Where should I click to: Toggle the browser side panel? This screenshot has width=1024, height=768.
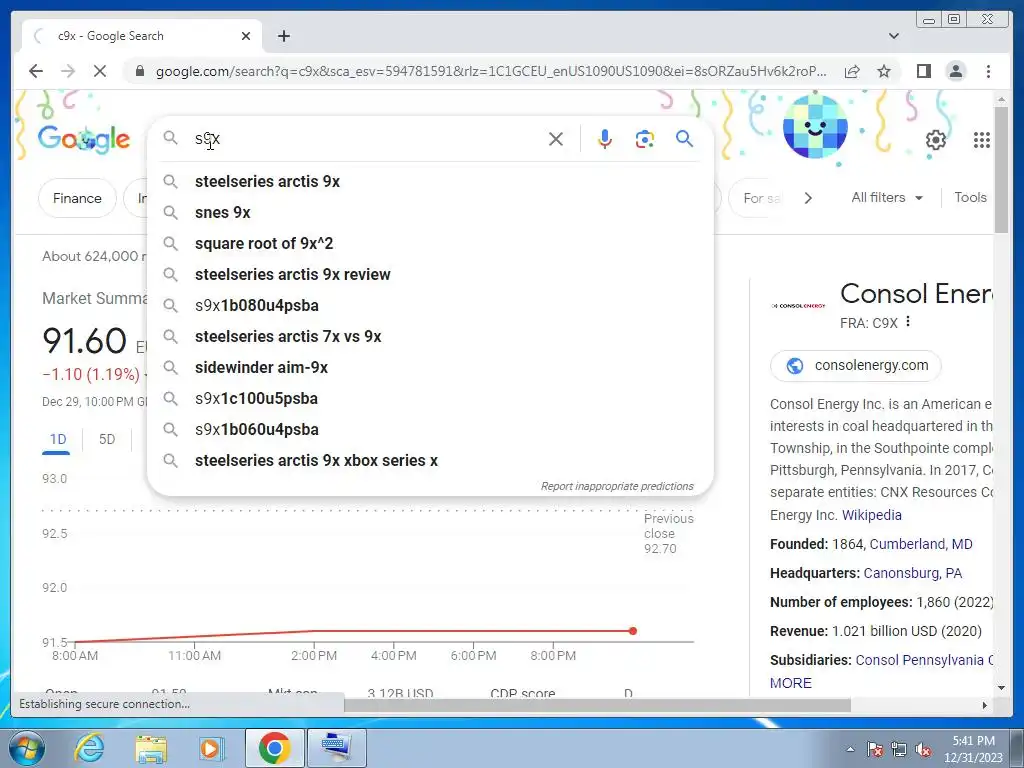click(923, 71)
